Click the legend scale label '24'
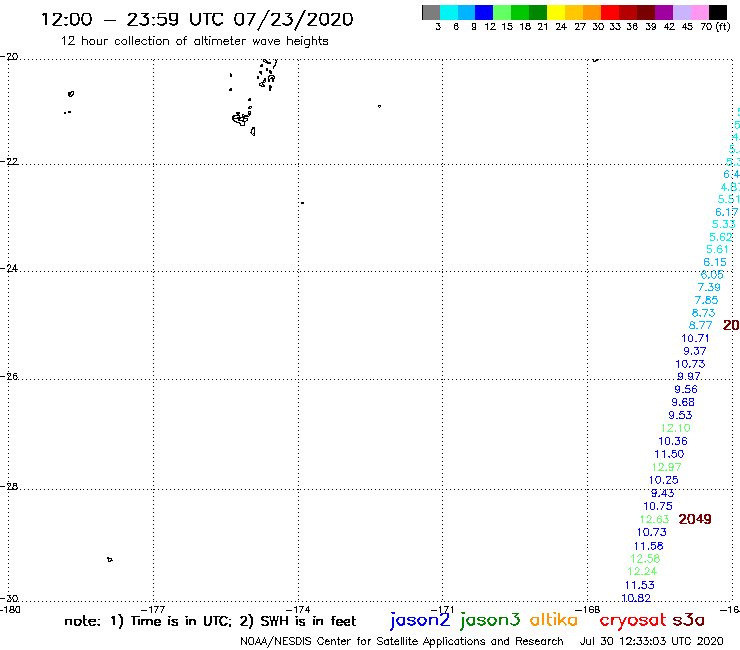The width and height of the screenshot is (740, 650). (x=561, y=27)
